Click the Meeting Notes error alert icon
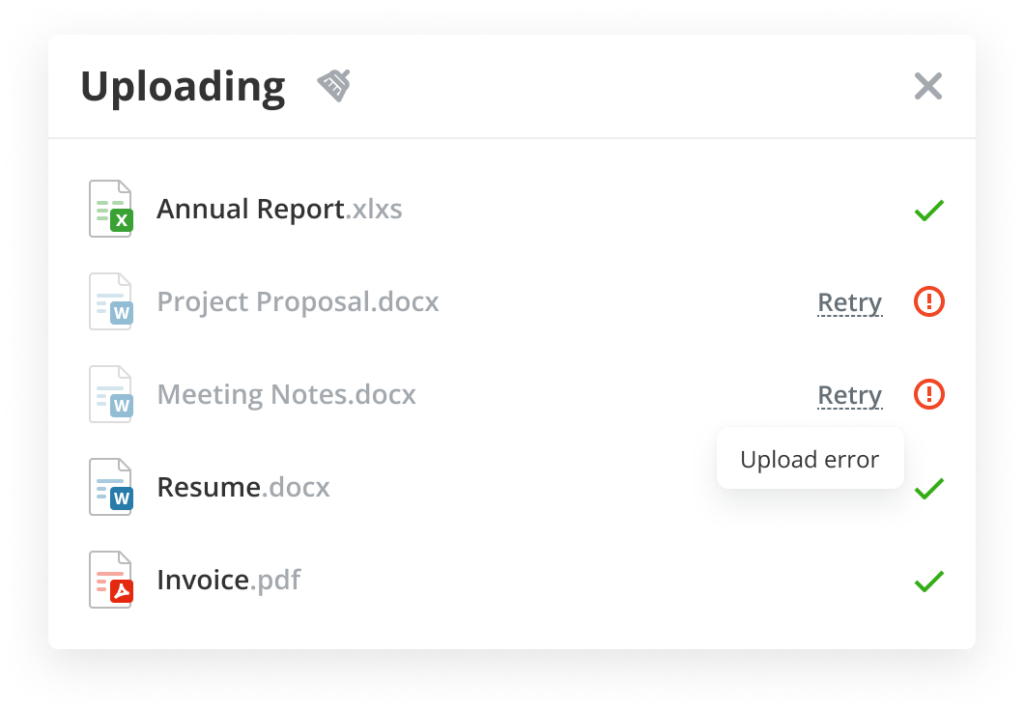Image resolution: width=1024 pixels, height=711 pixels. 929,394
